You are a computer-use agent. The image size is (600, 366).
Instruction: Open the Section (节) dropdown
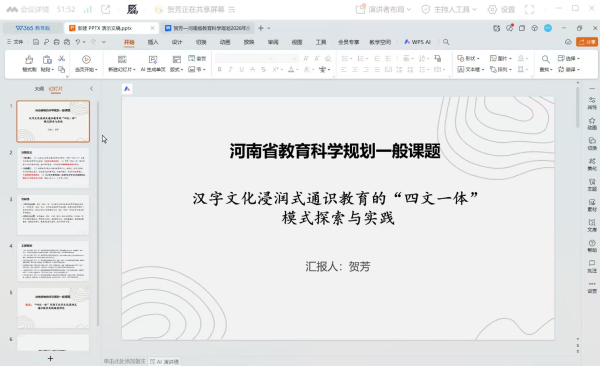click(197, 69)
